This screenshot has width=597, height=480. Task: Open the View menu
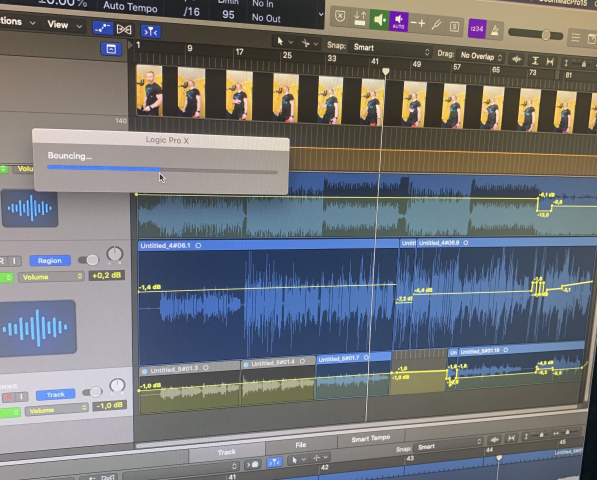(64, 25)
